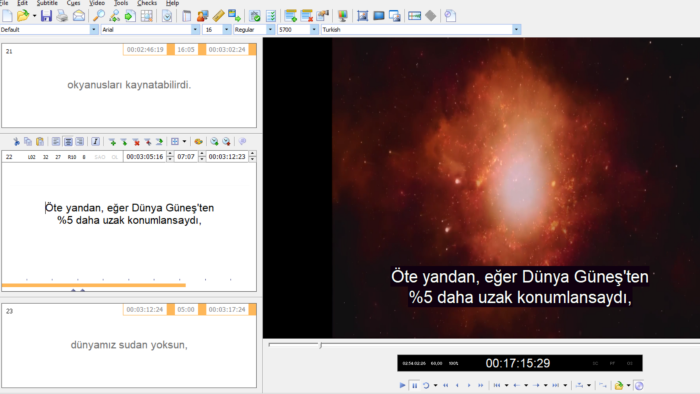Viewport: 700px width, 394px height.
Task: Create a new subtitle file
Action: click(8, 16)
